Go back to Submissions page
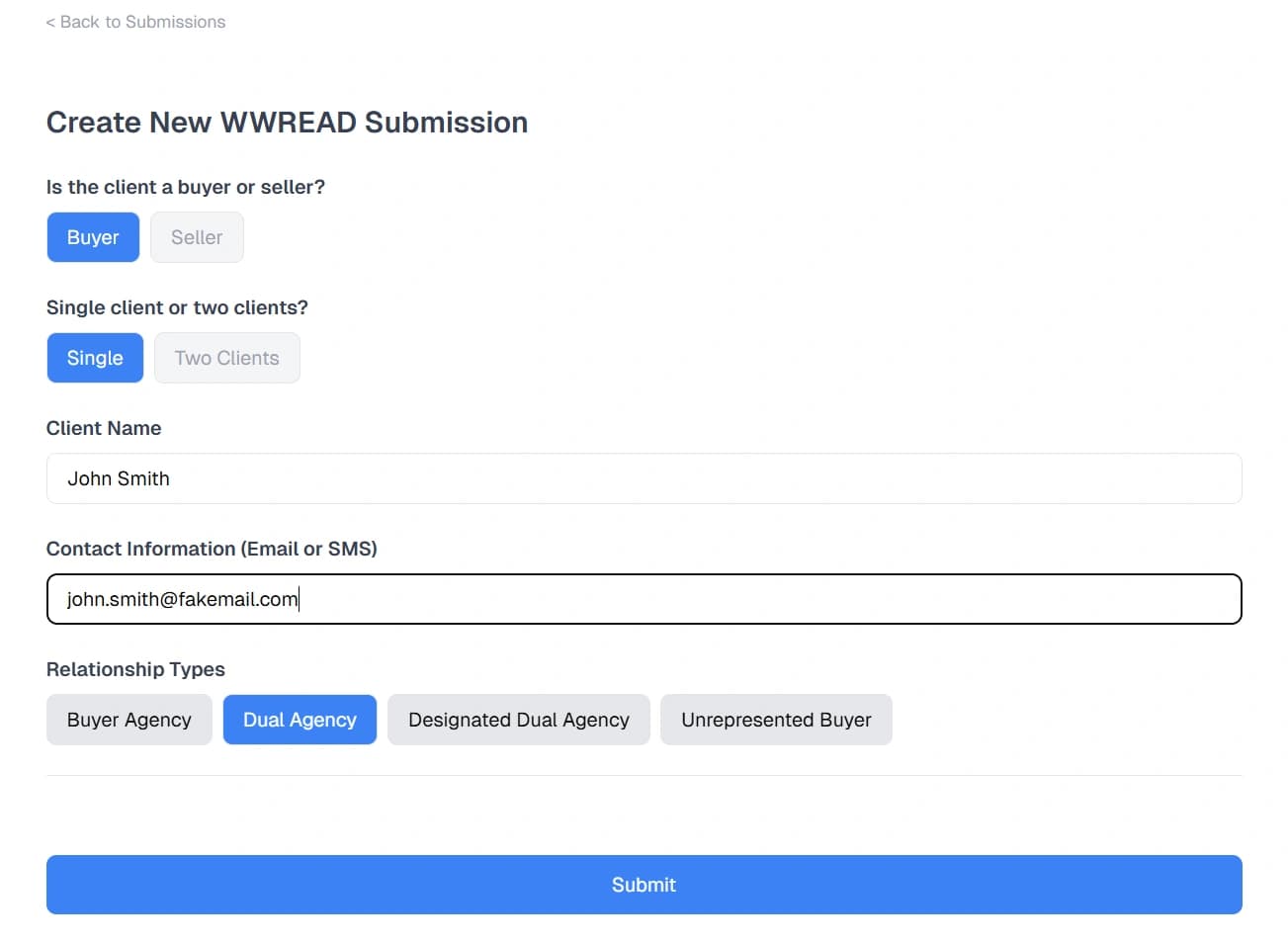Viewport: 1288px width, 944px height. [x=141, y=22]
